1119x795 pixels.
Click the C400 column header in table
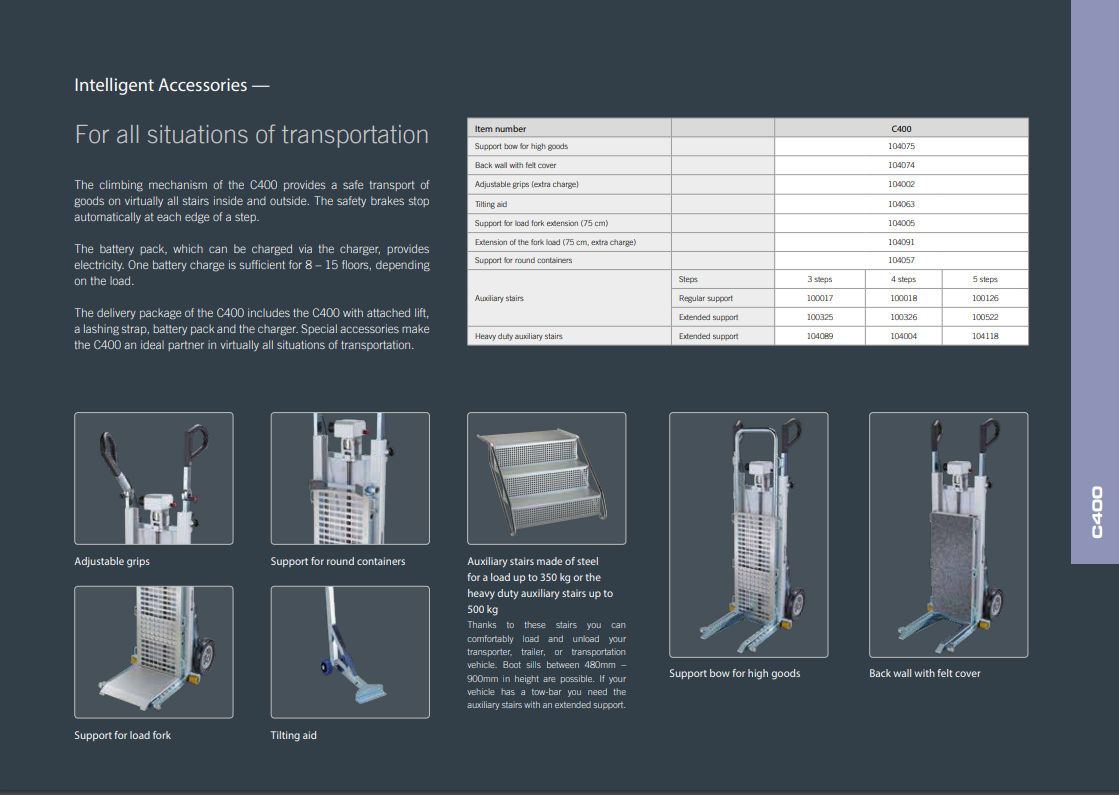(901, 128)
